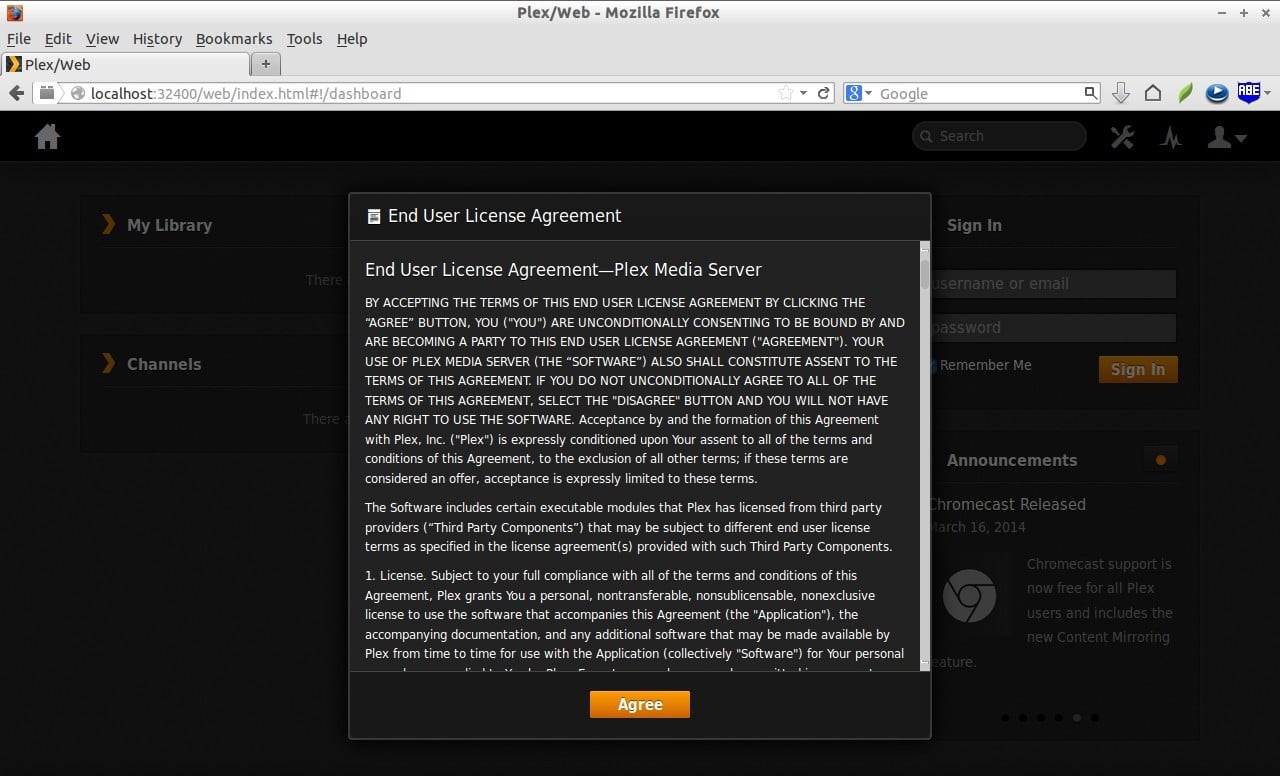The height and width of the screenshot is (776, 1280).
Task: Click the ABE extension dropdown arrow
Action: (x=1267, y=93)
